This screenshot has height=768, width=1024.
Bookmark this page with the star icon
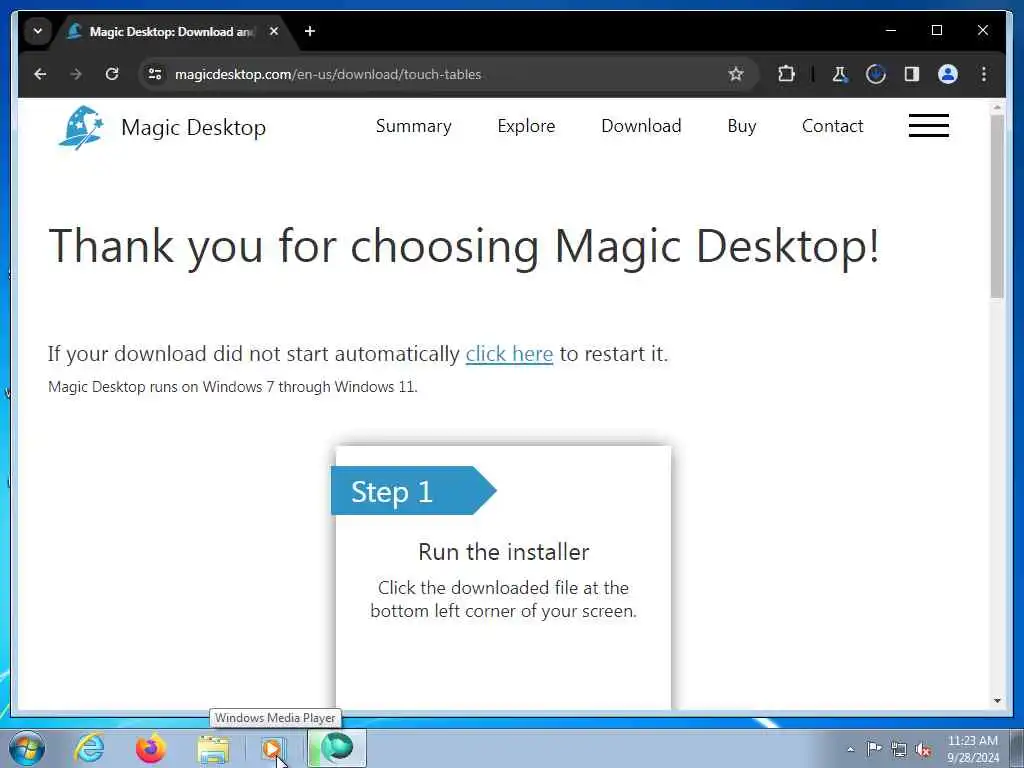(x=736, y=74)
